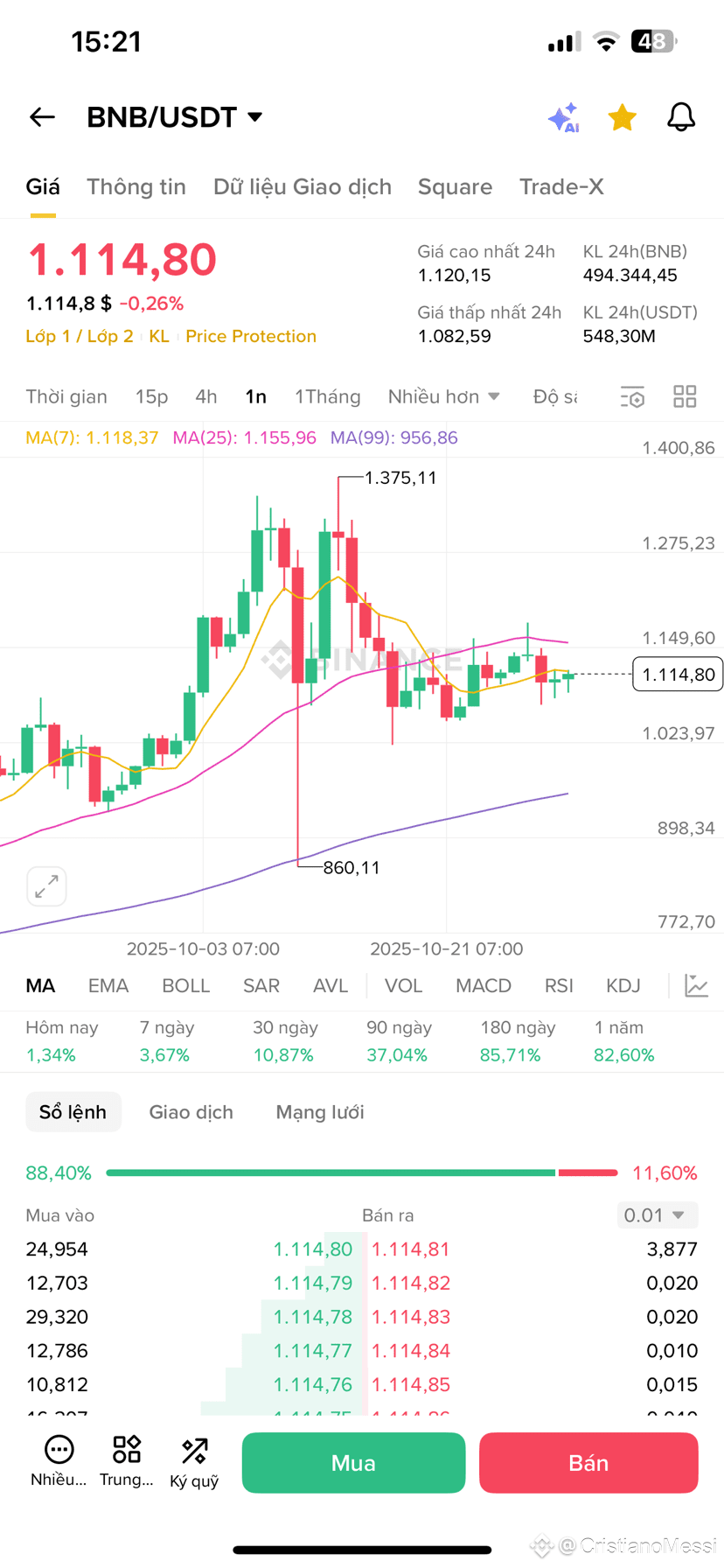Choose the 1Tháng timeframe
The height and width of the screenshot is (1568, 724).
tap(327, 396)
